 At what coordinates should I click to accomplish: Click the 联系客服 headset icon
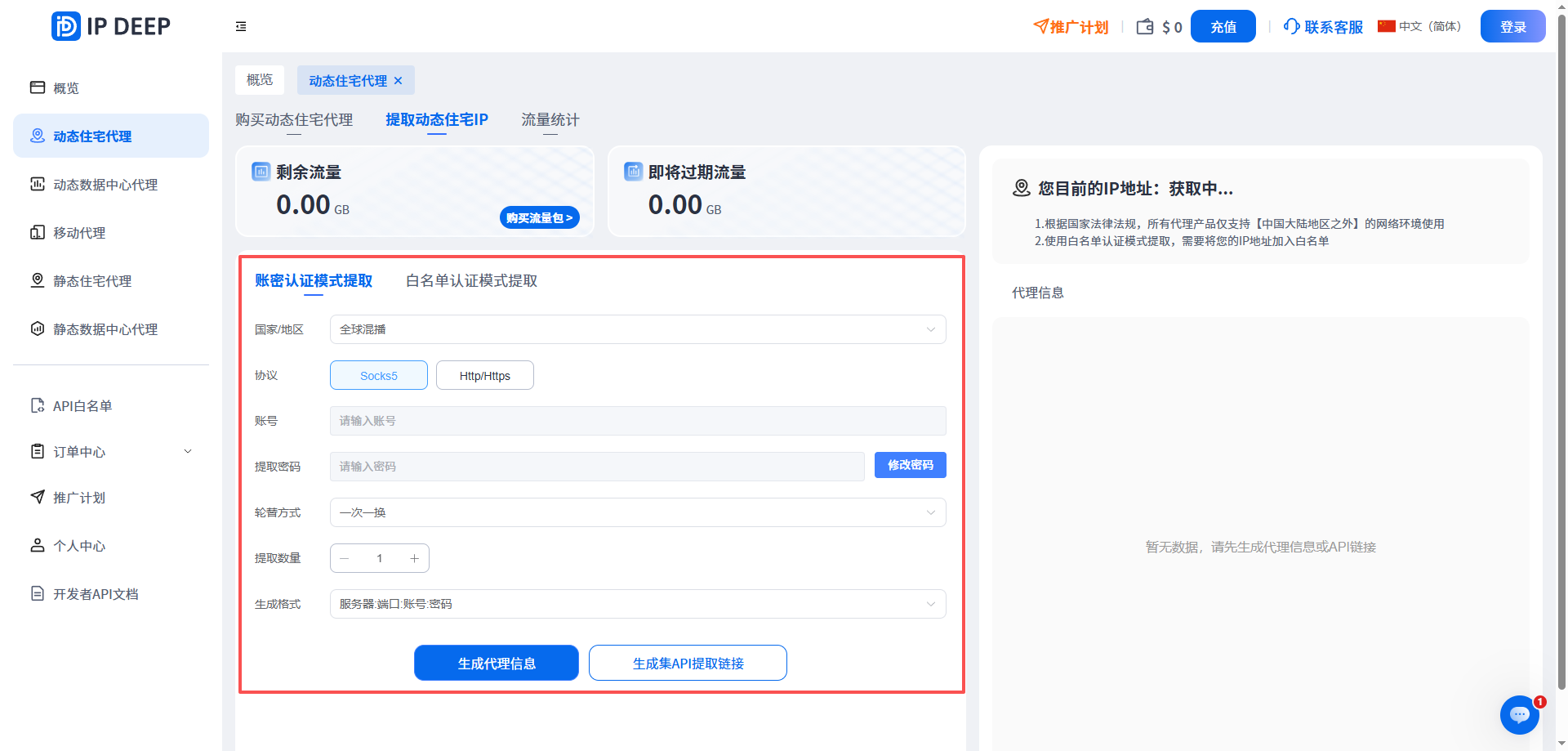tap(1290, 26)
